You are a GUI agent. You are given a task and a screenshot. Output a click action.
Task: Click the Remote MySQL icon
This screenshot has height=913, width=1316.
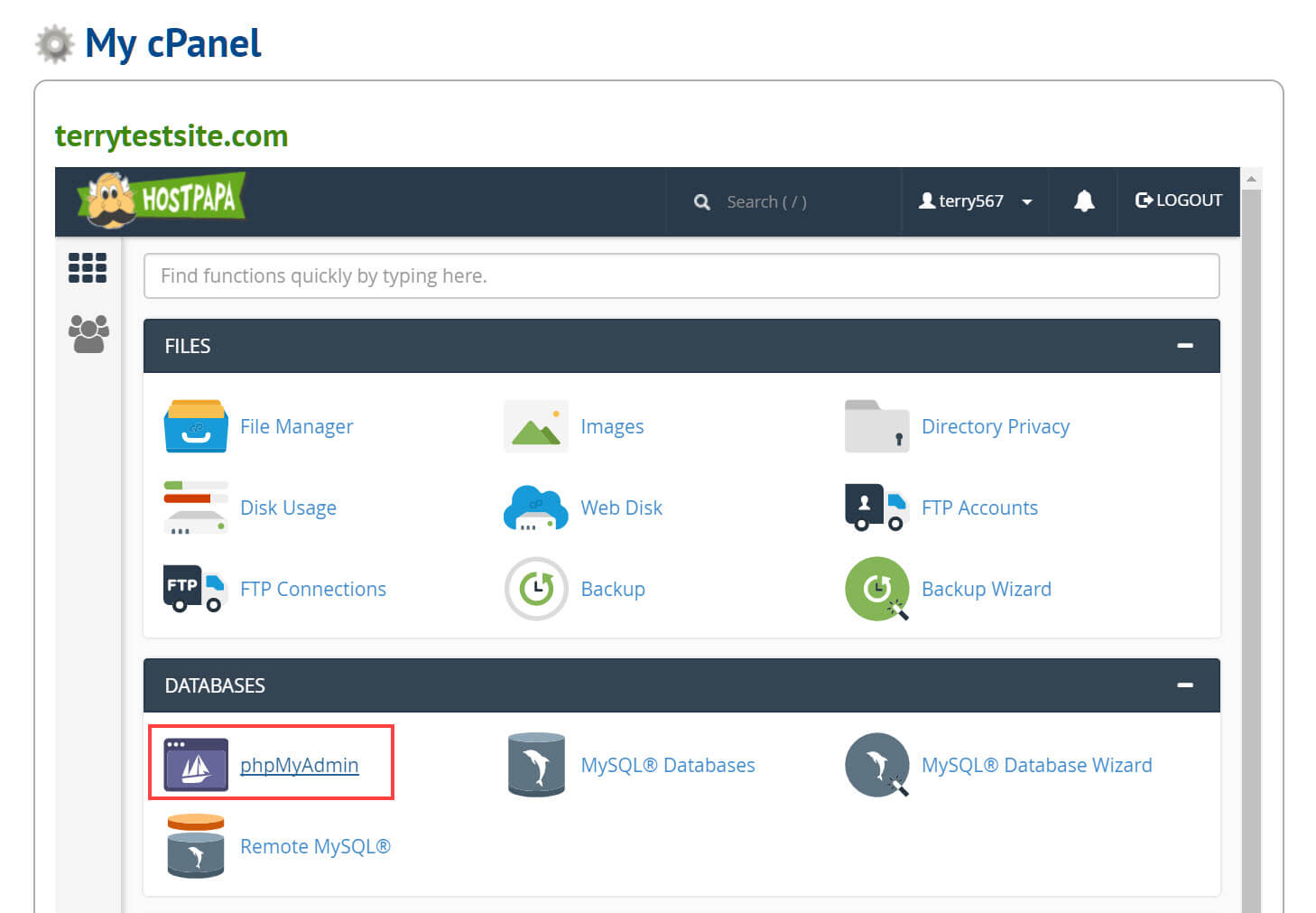click(x=196, y=846)
